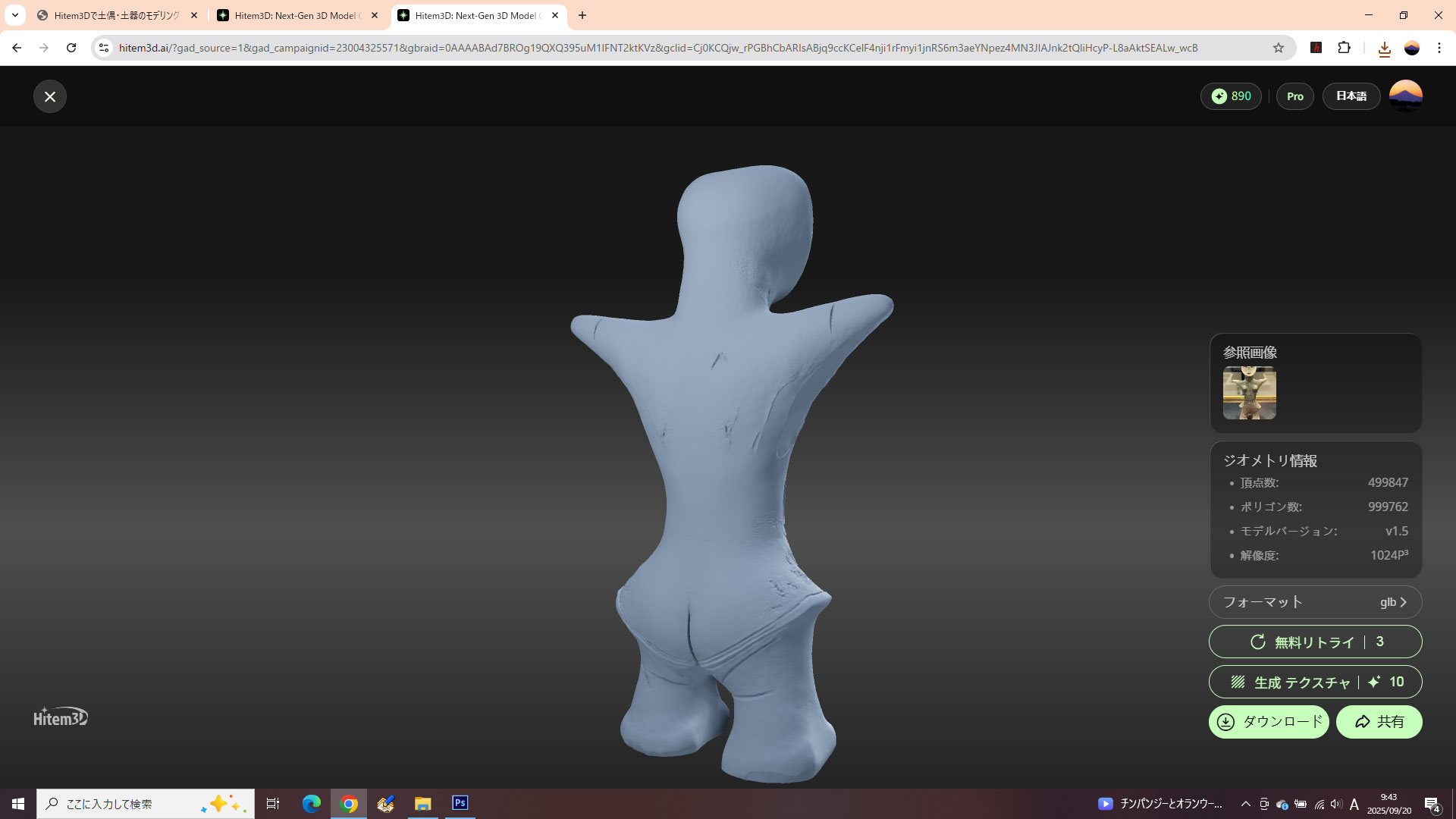
Task: Open the 890 credits balance
Action: tap(1231, 96)
